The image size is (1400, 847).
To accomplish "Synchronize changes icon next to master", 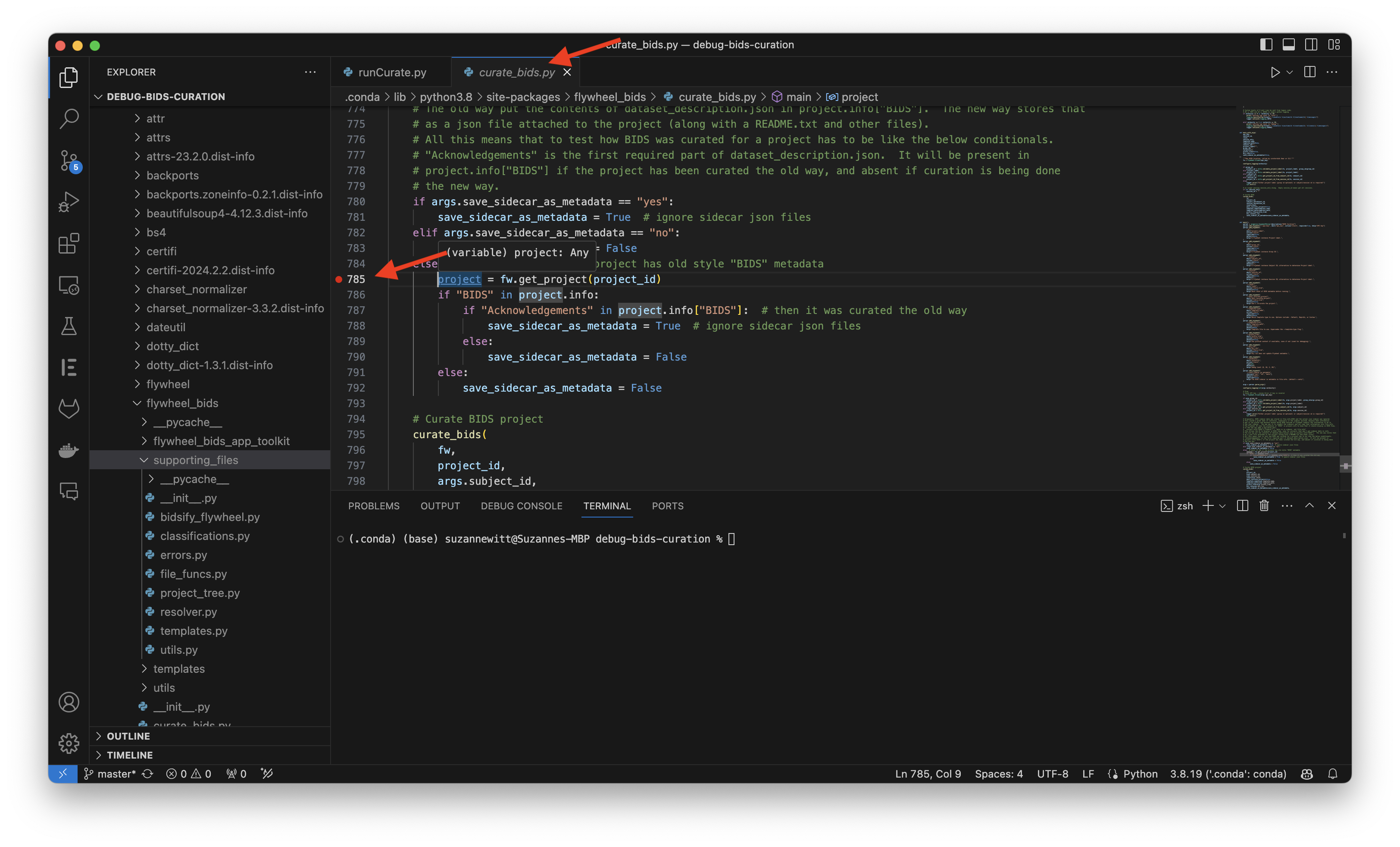I will point(148,774).
